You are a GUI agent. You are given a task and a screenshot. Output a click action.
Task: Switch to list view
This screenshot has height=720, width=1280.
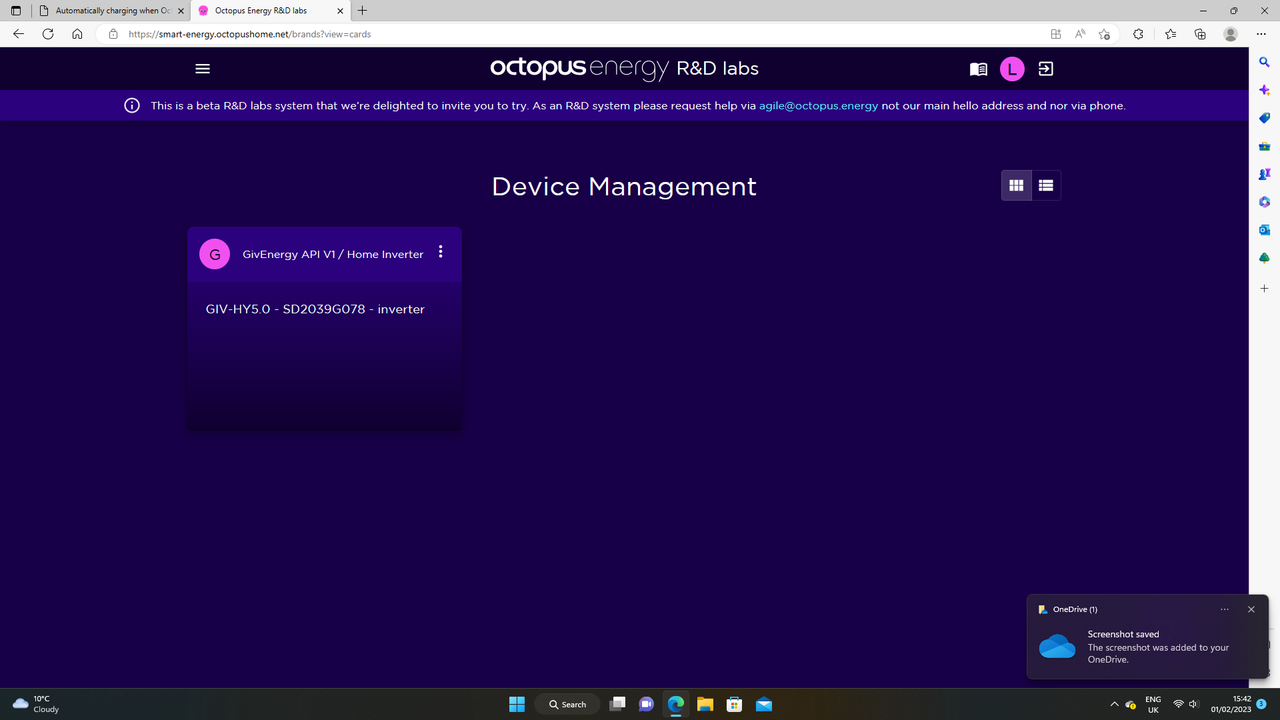(x=1046, y=185)
